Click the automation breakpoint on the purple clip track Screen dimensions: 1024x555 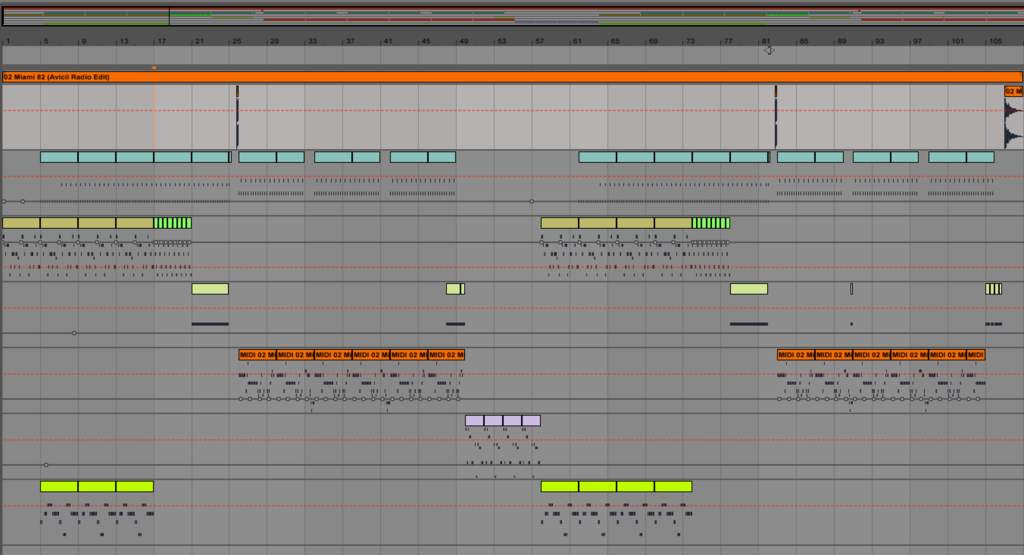[46, 465]
